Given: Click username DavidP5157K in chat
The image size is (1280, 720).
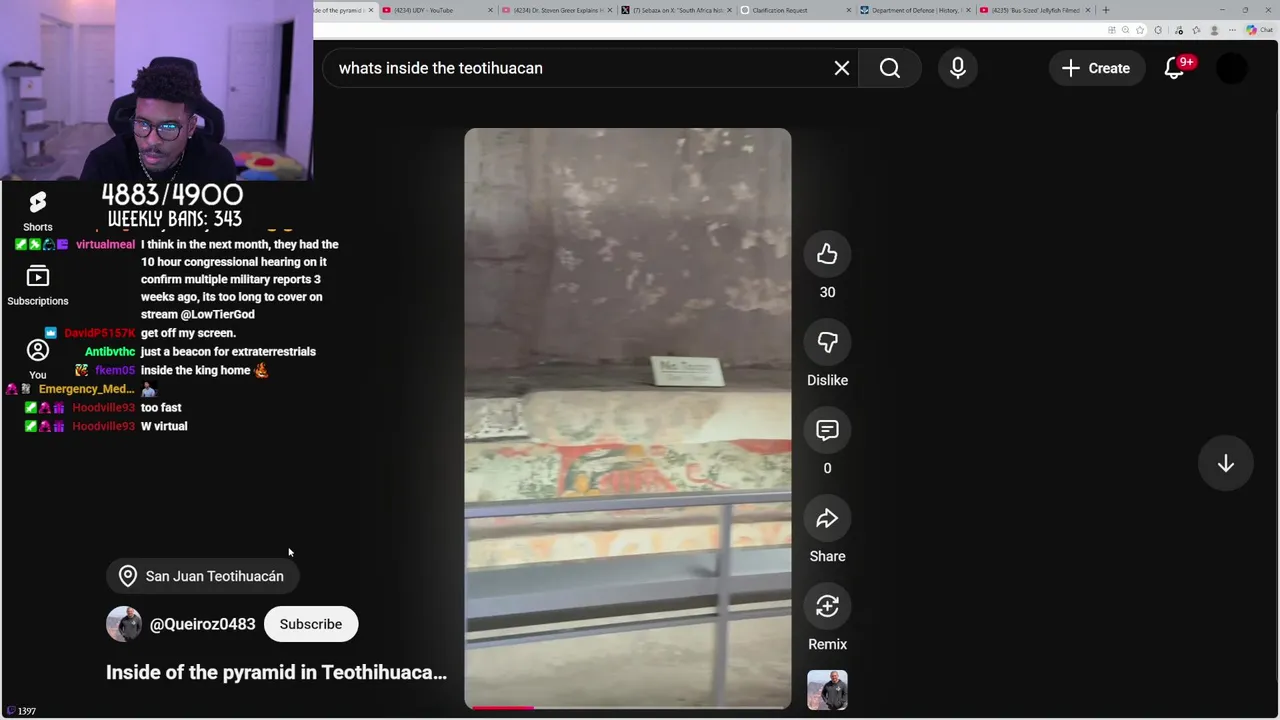Looking at the screenshot, I should (100, 333).
